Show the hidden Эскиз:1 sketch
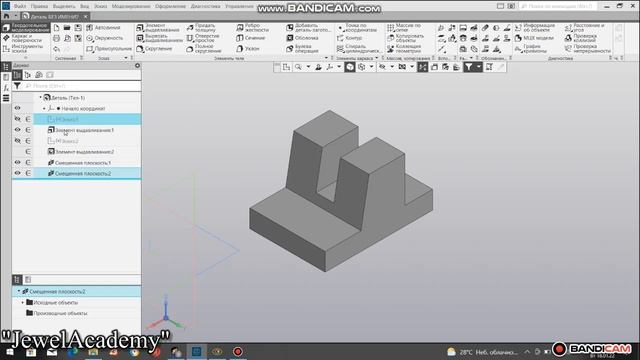Viewport: 640px width, 360px height. pyautogui.click(x=18, y=119)
